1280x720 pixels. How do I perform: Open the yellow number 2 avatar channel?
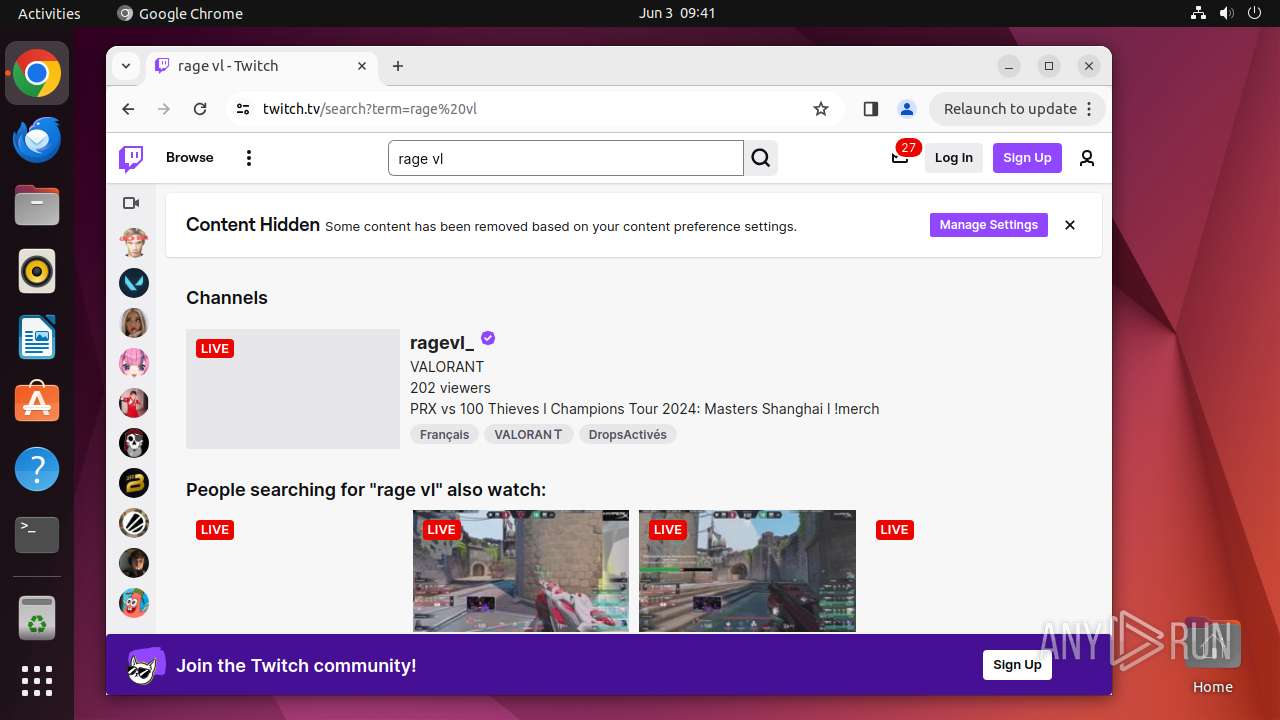[x=134, y=483]
